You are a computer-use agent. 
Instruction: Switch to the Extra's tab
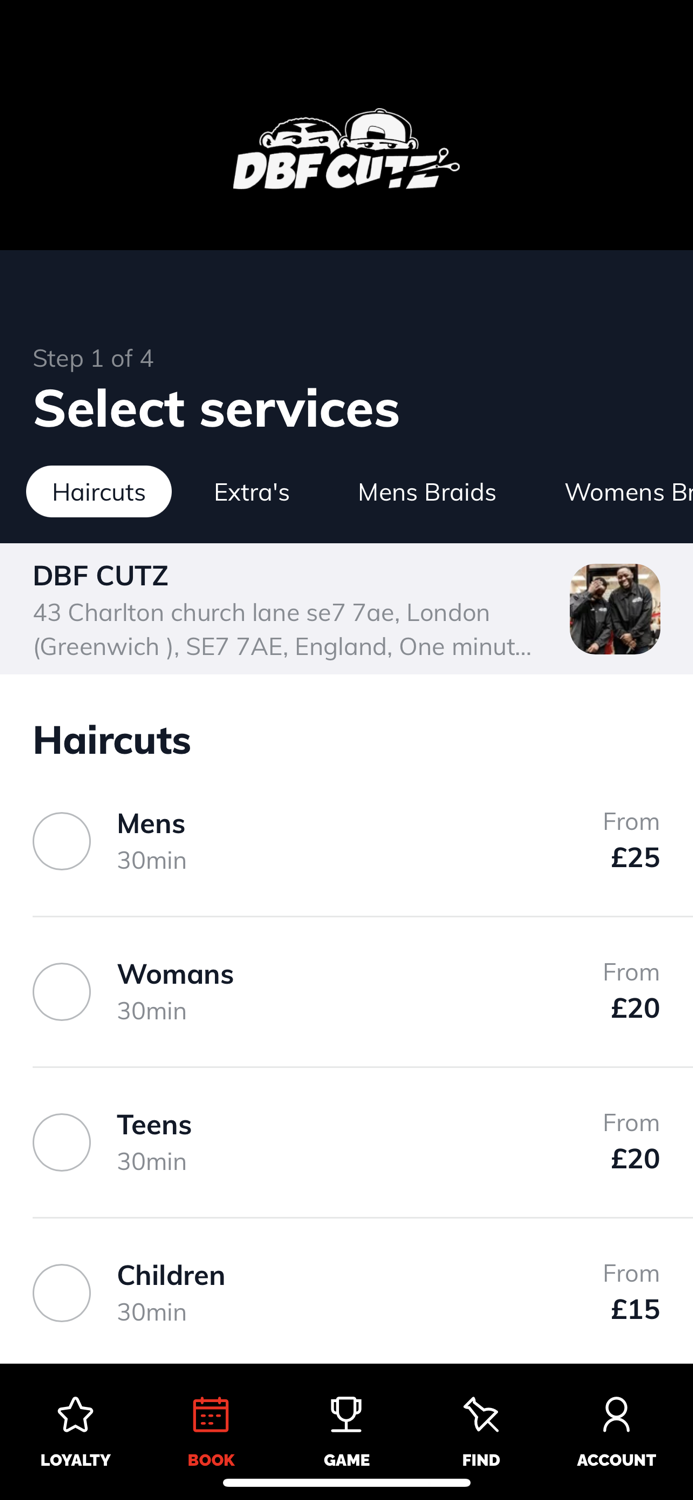coord(251,491)
